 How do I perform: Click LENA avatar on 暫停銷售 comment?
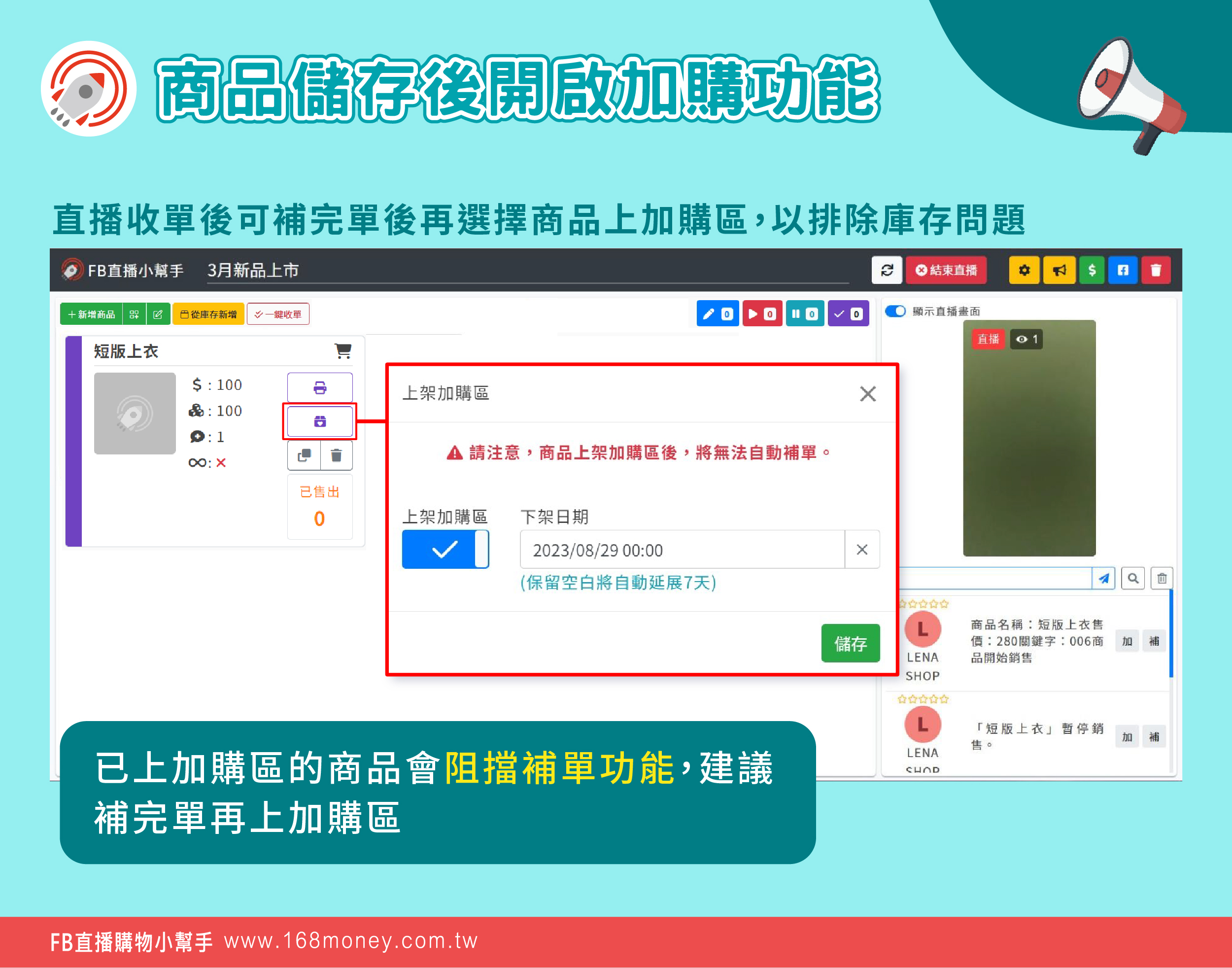923,725
